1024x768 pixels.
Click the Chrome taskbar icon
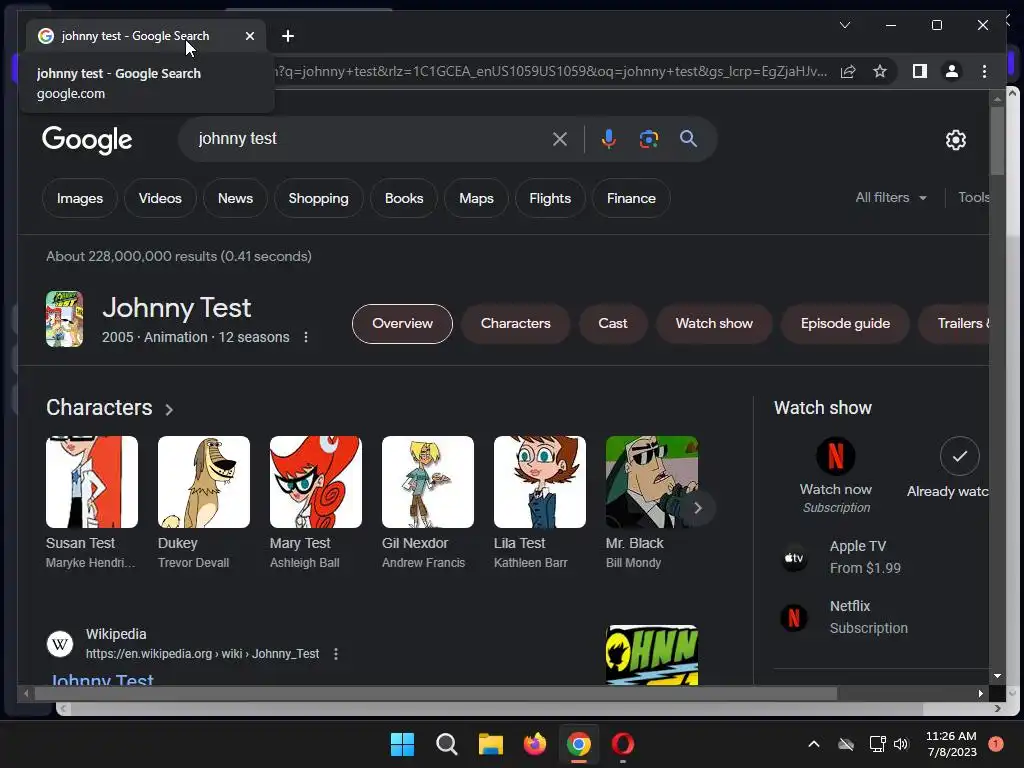[x=579, y=744]
